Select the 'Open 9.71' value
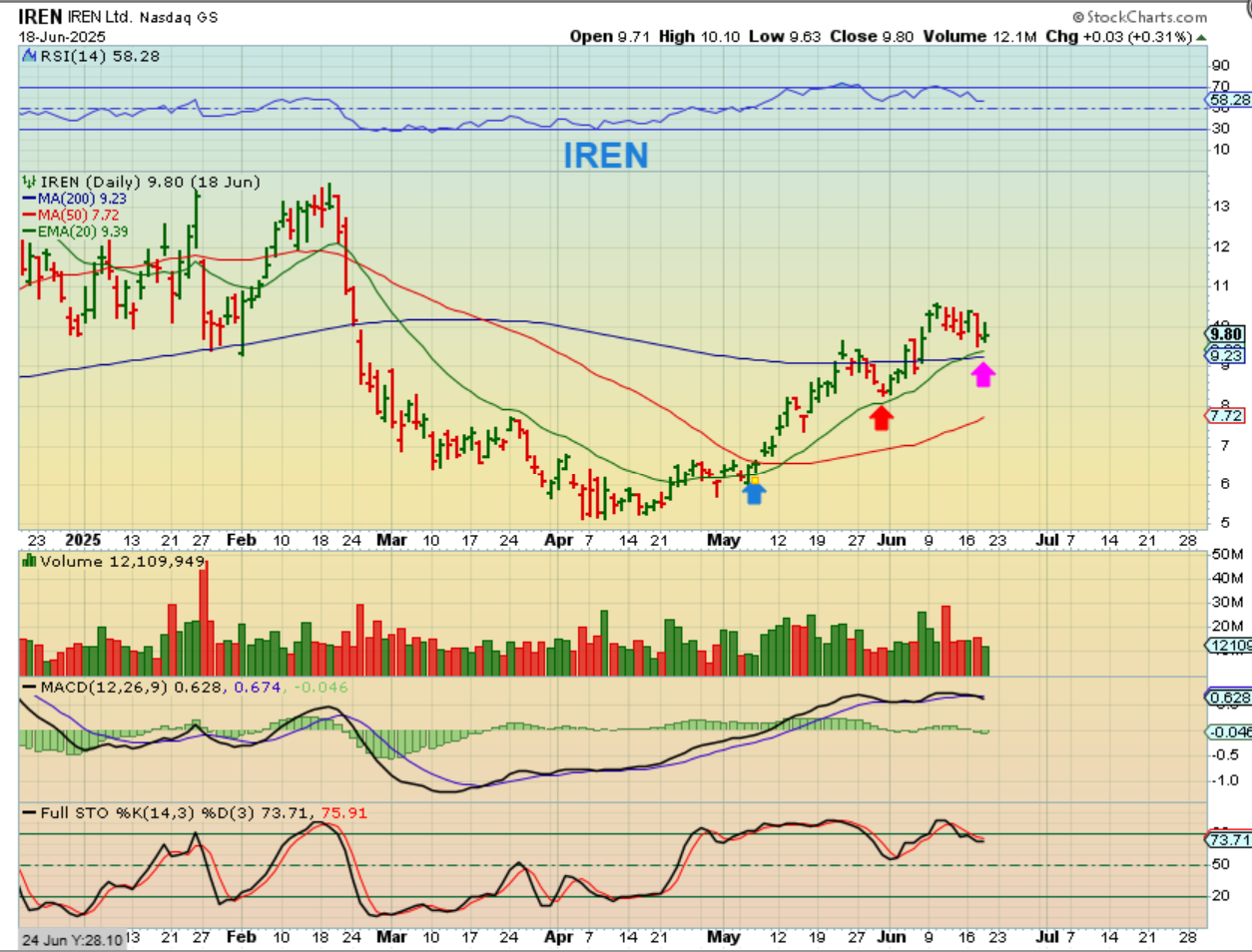 click(610, 37)
